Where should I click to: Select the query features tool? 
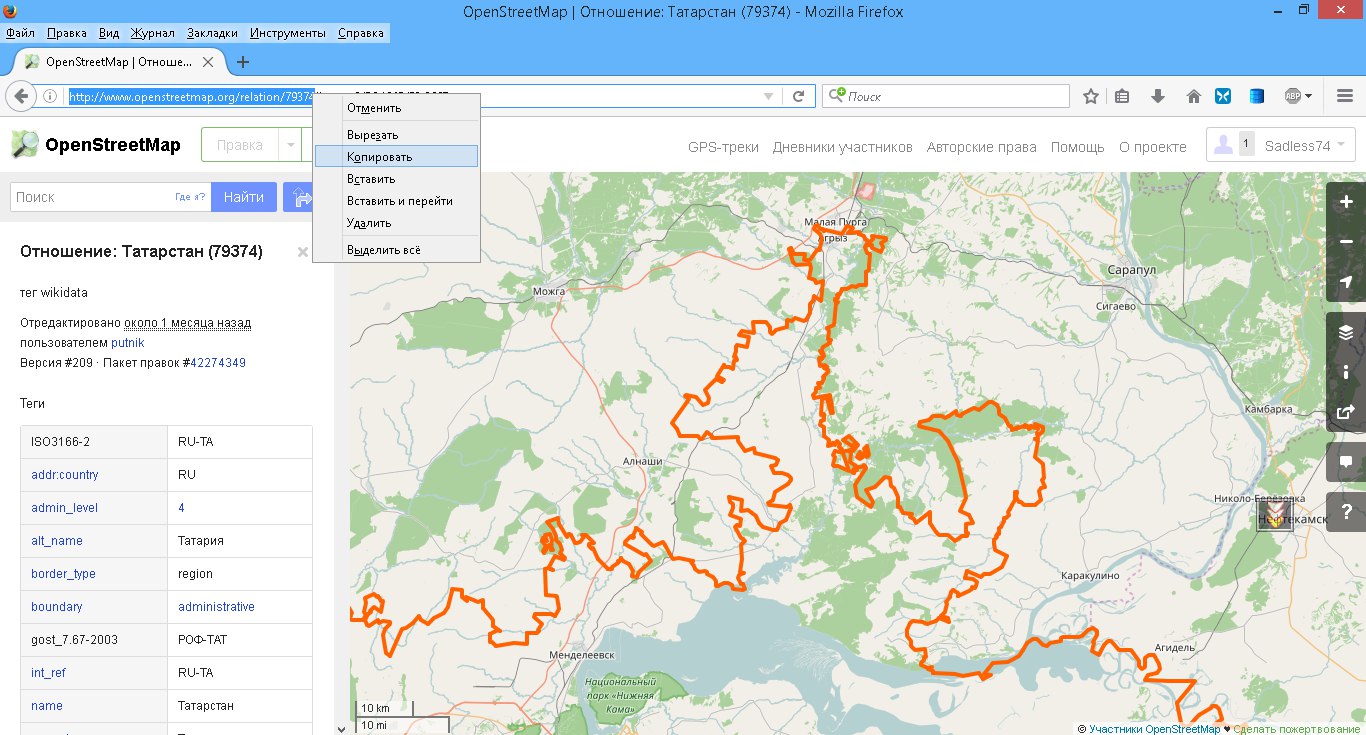point(1346,512)
